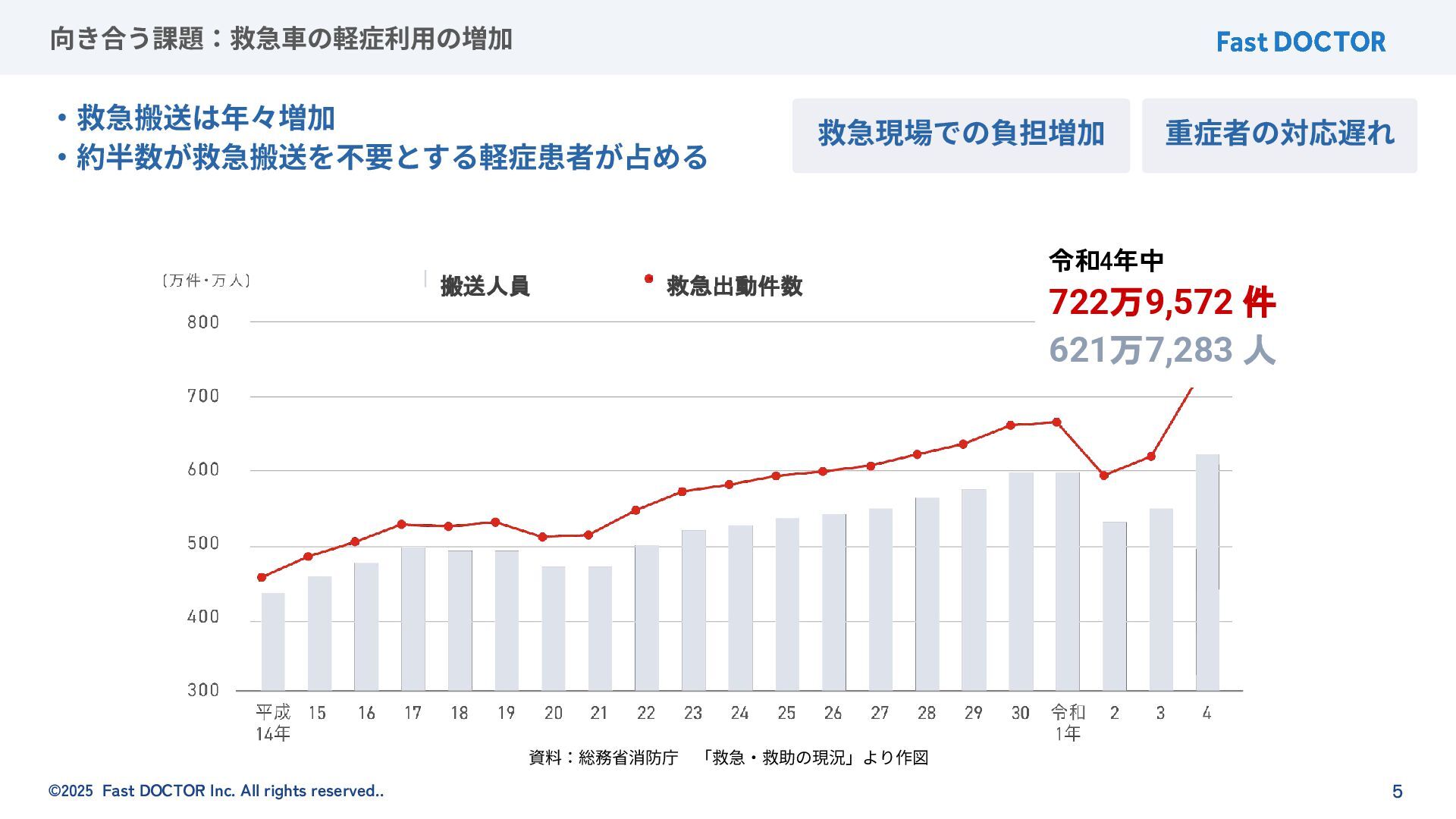Image resolution: width=1456 pixels, height=819 pixels.
Task: Click the page number 5
Action: 1397,792
